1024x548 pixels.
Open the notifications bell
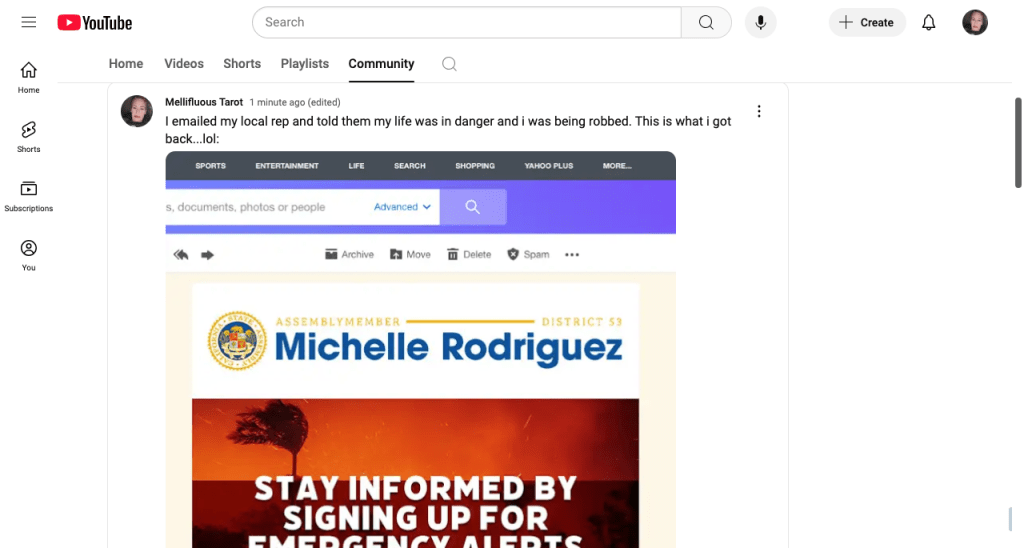(929, 22)
